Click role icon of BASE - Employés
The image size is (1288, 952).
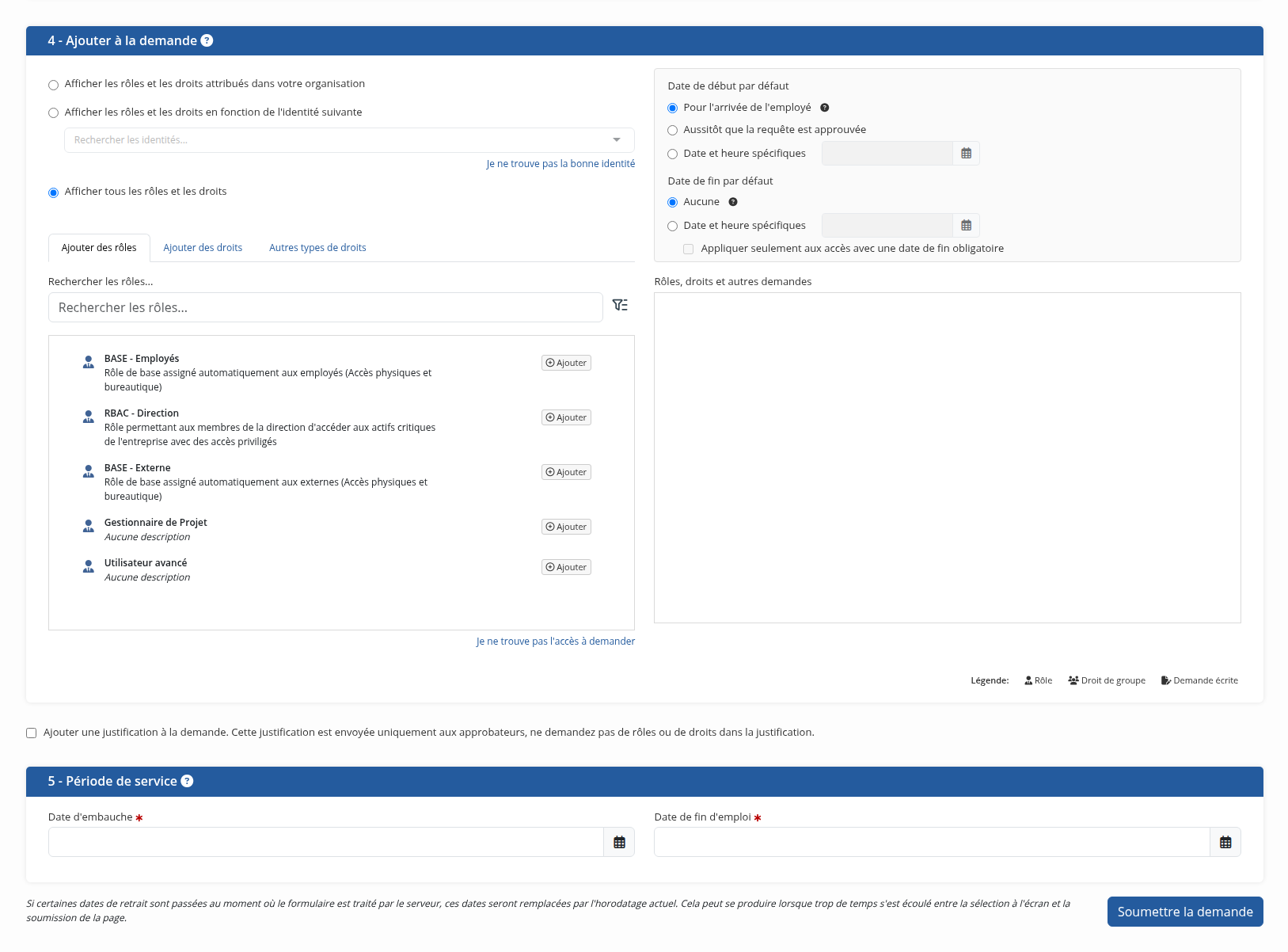(89, 363)
